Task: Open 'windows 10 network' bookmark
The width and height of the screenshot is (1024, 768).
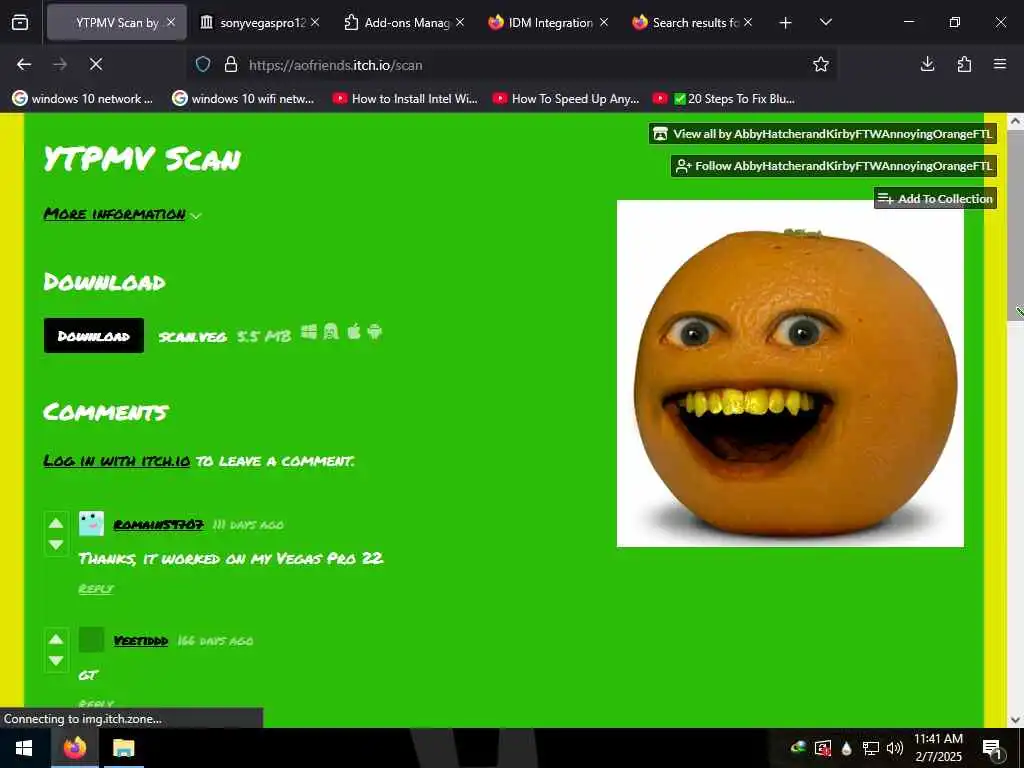Action: [83, 99]
